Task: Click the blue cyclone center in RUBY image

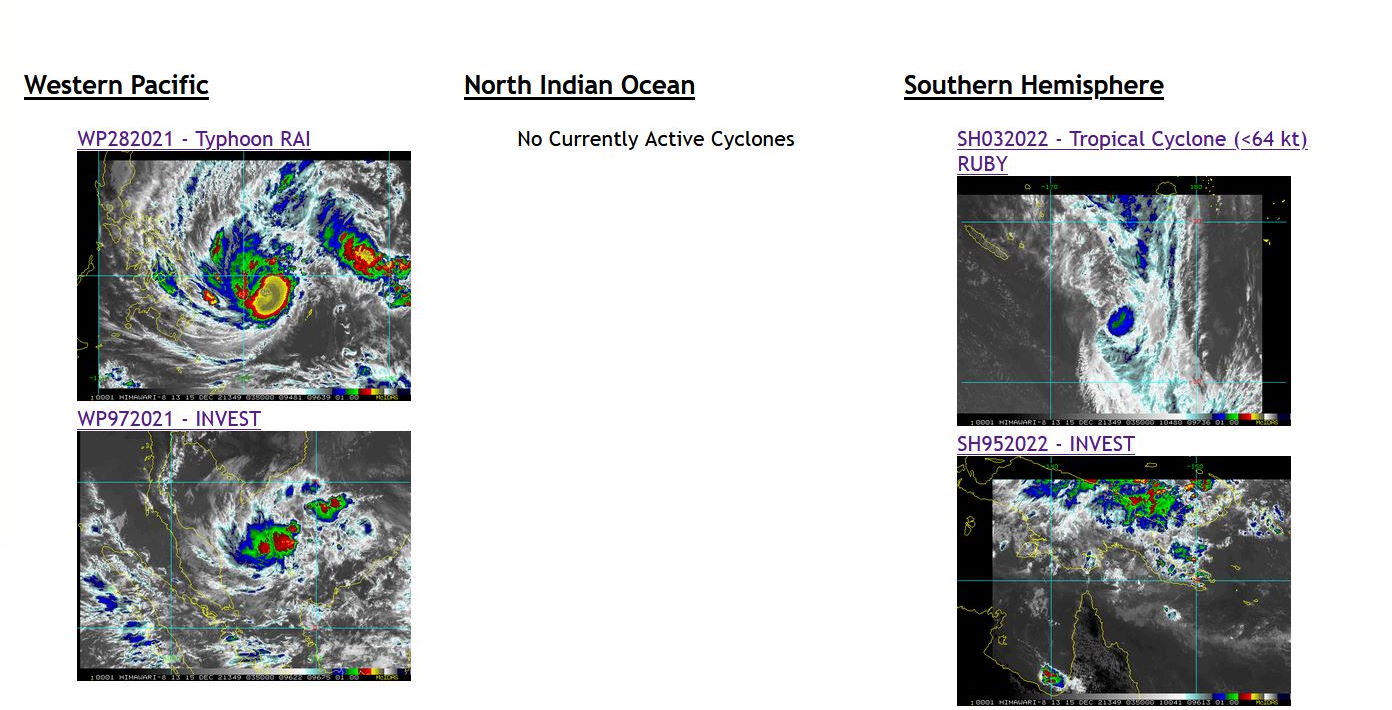Action: [x=1121, y=321]
